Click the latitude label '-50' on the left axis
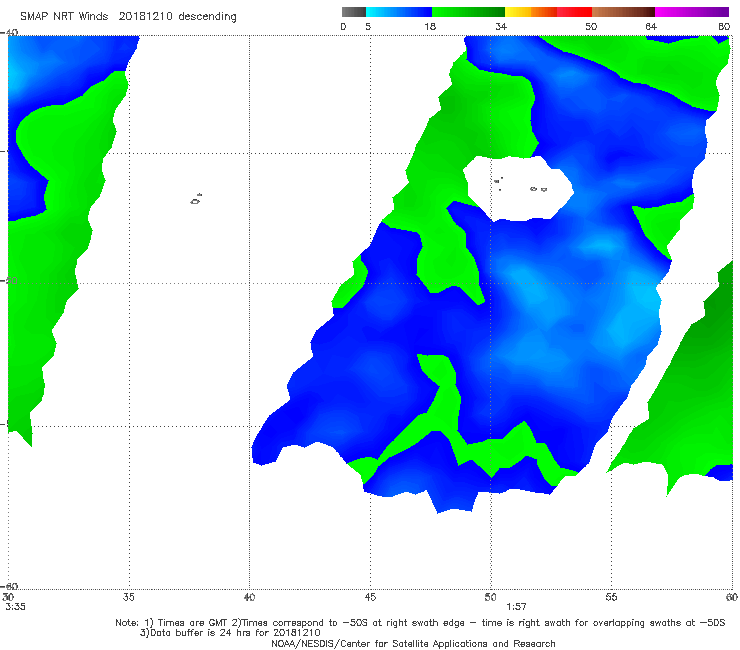740x650 pixels. 9,280
